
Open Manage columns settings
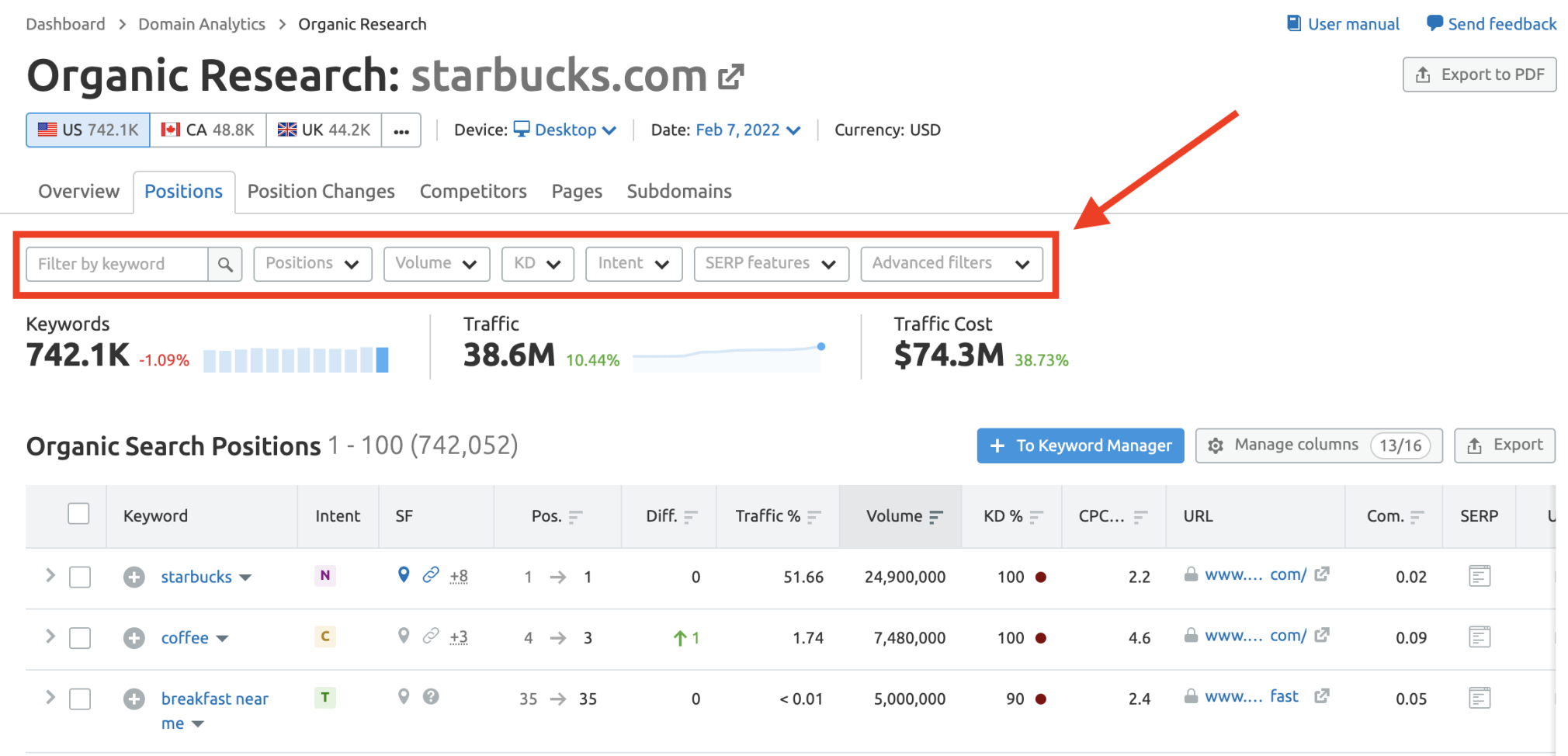(x=1319, y=446)
